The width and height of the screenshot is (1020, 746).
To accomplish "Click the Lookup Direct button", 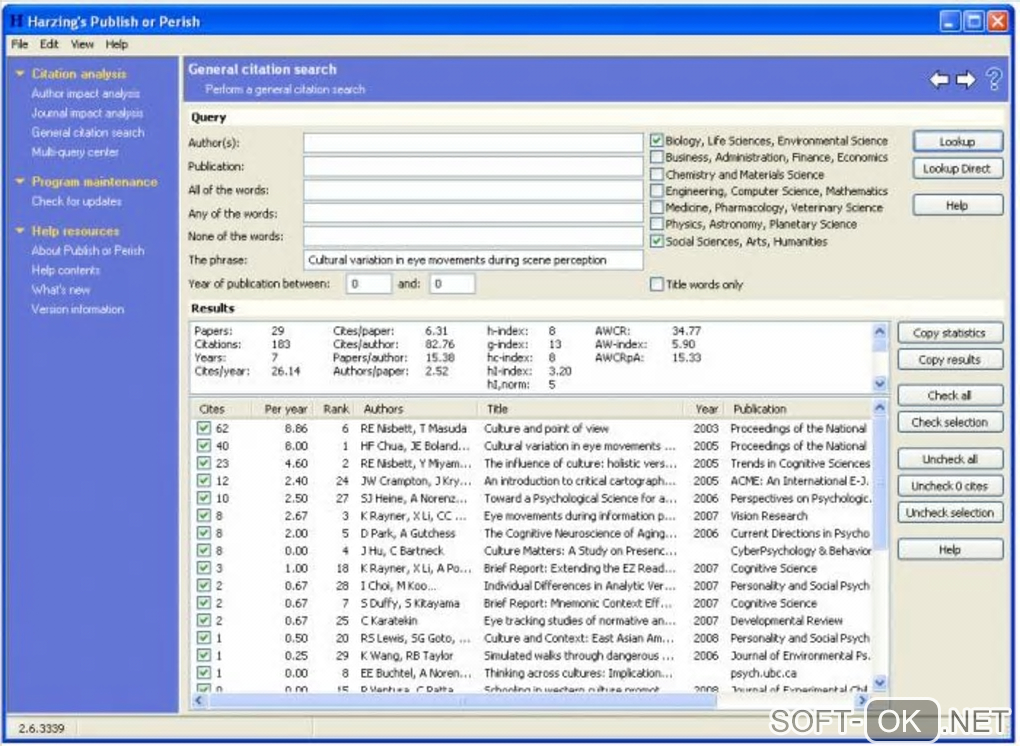I will [x=958, y=169].
